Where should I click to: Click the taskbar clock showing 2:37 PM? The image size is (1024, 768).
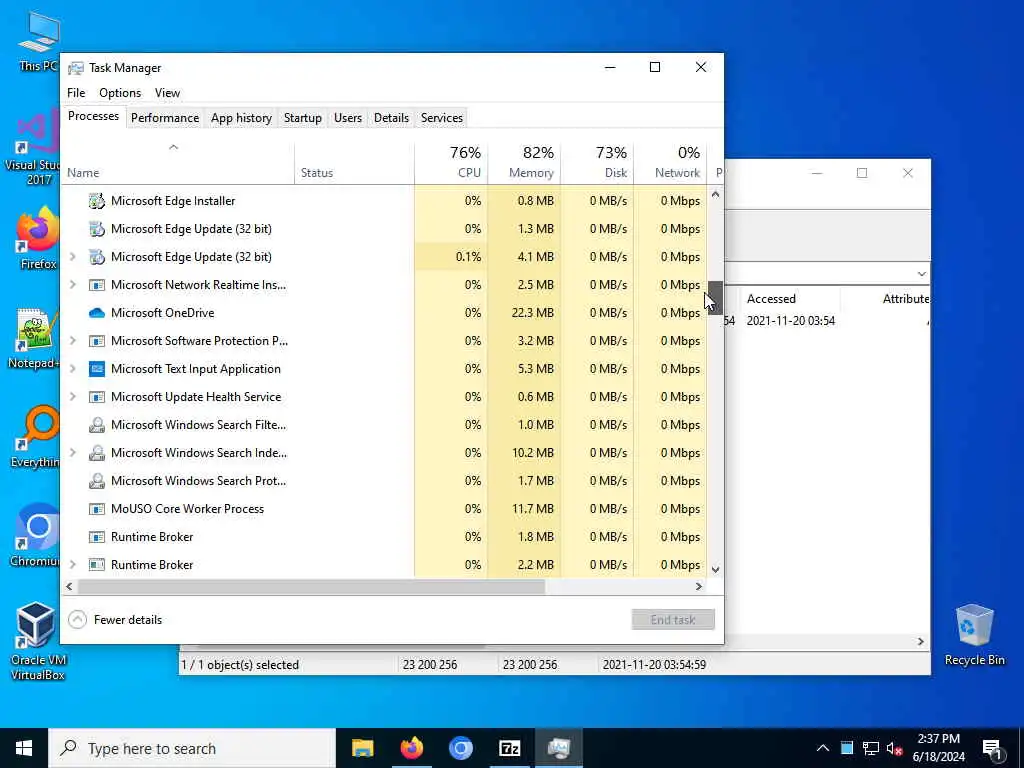coord(938,748)
